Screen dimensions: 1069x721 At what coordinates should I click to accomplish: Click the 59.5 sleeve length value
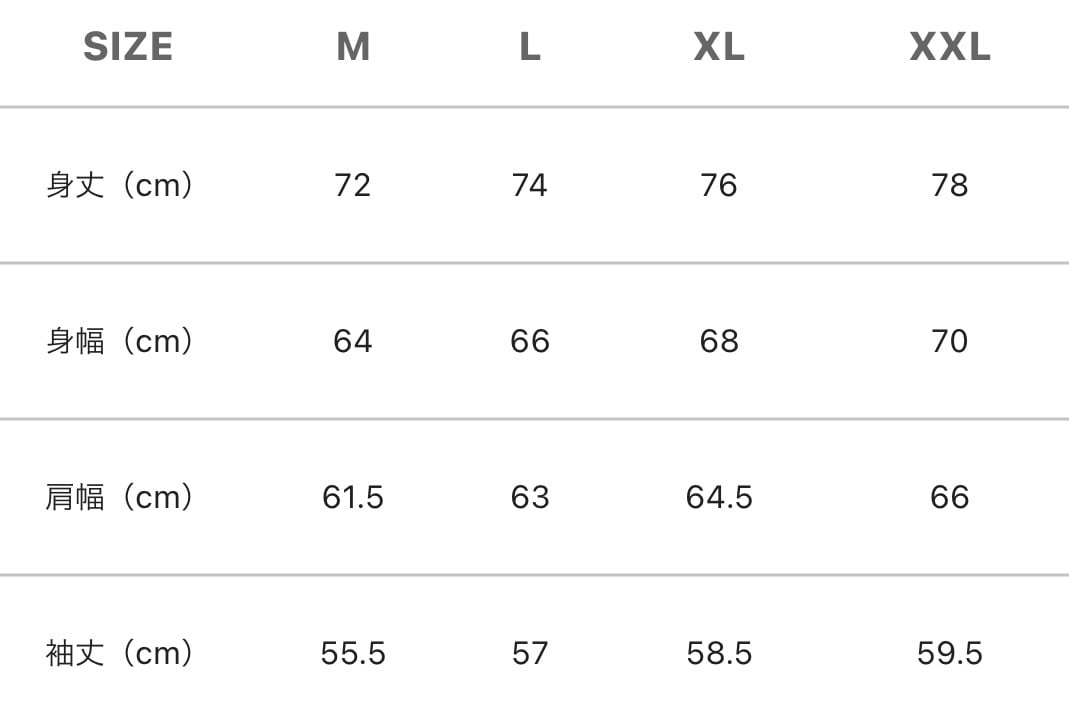pos(950,654)
